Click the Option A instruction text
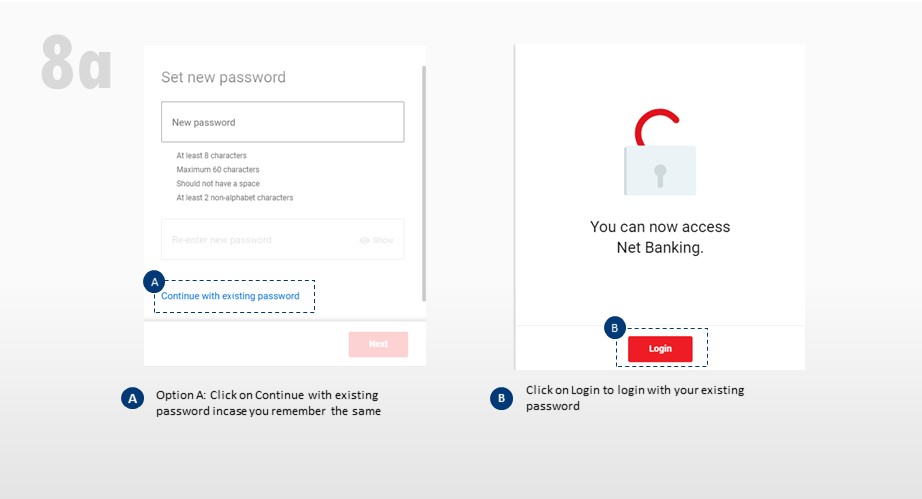The image size is (922, 499). (268, 403)
